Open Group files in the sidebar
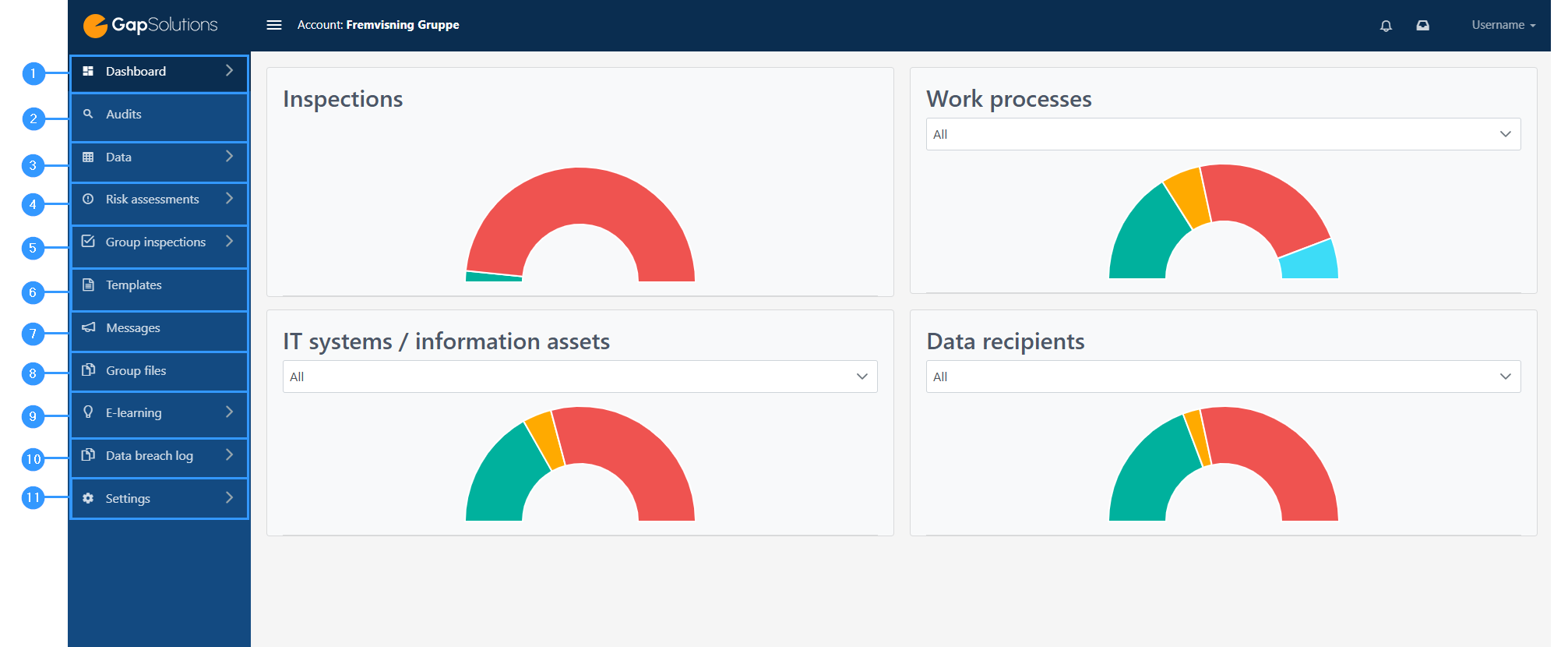The height and width of the screenshot is (647, 1568). 159,371
